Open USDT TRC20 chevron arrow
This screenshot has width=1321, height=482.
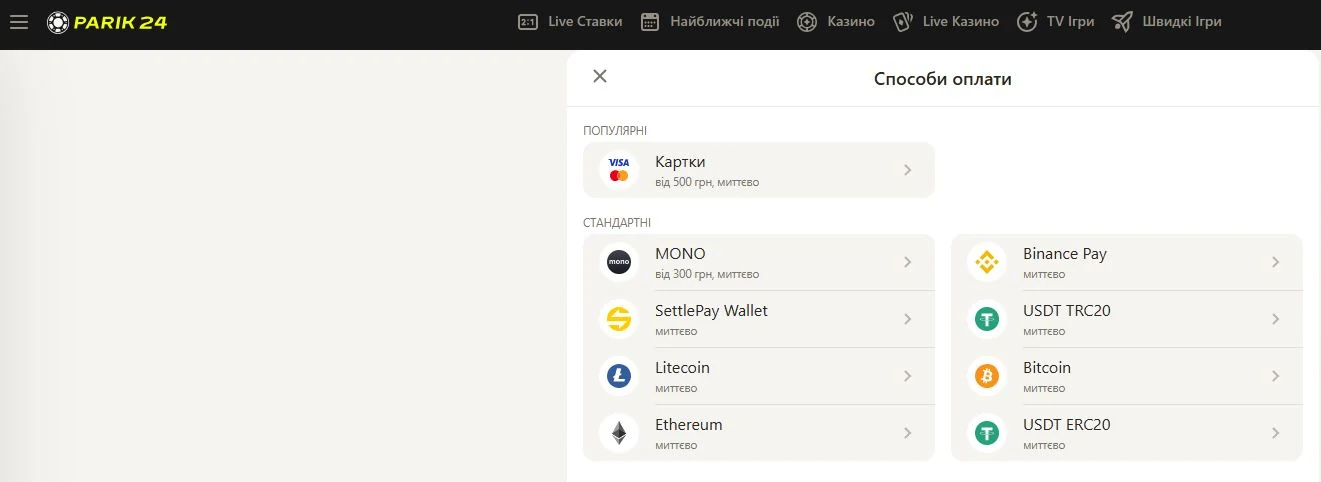1276,319
